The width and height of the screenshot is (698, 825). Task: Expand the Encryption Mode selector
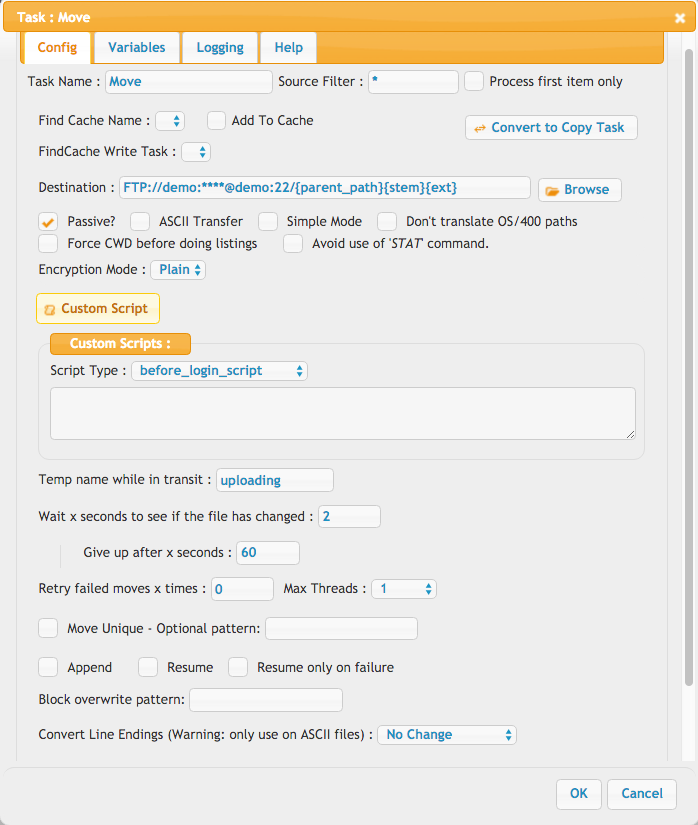pyautogui.click(x=178, y=270)
